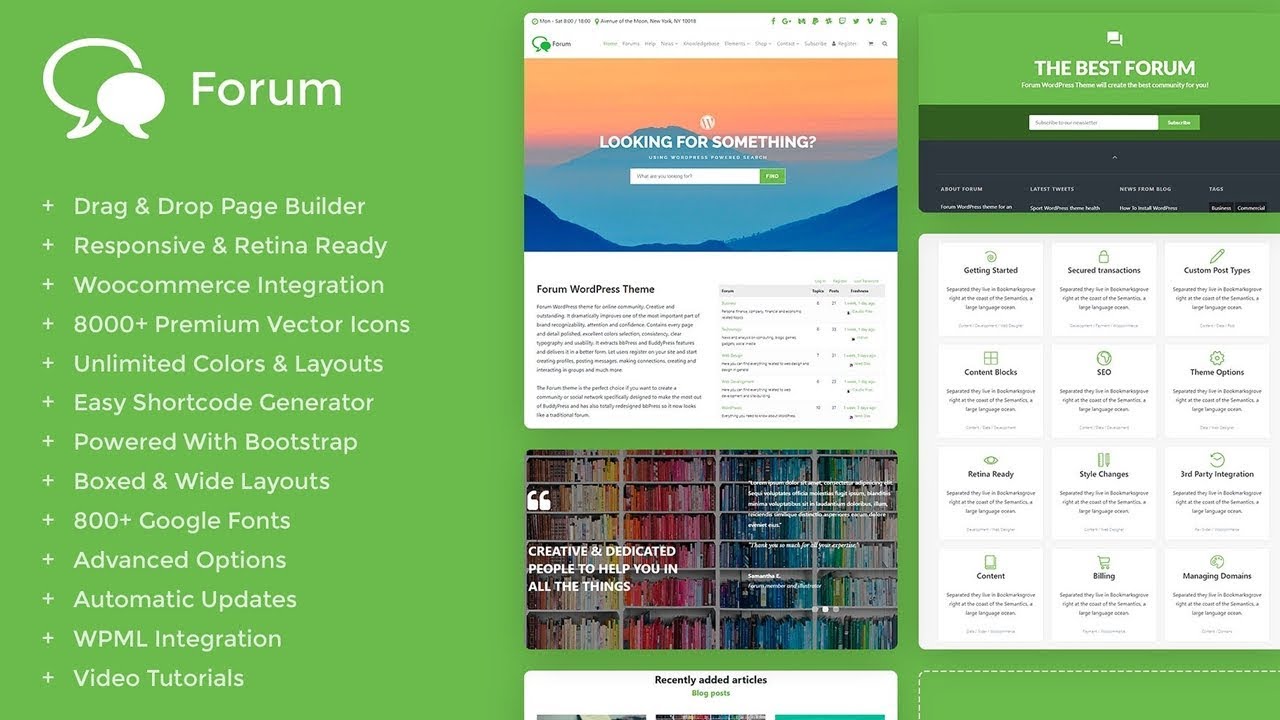Click the Register menu link
This screenshot has height=720, width=1280.
point(844,44)
